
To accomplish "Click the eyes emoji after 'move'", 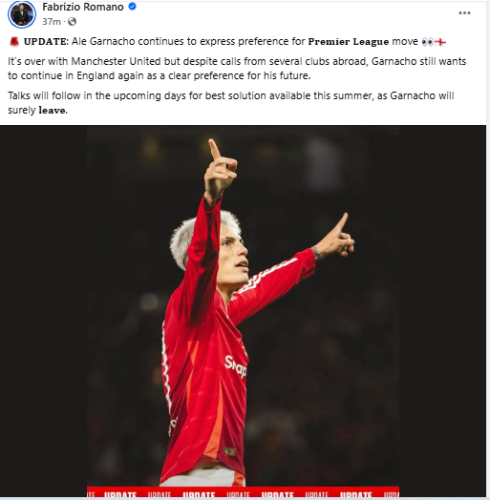I will (427, 42).
